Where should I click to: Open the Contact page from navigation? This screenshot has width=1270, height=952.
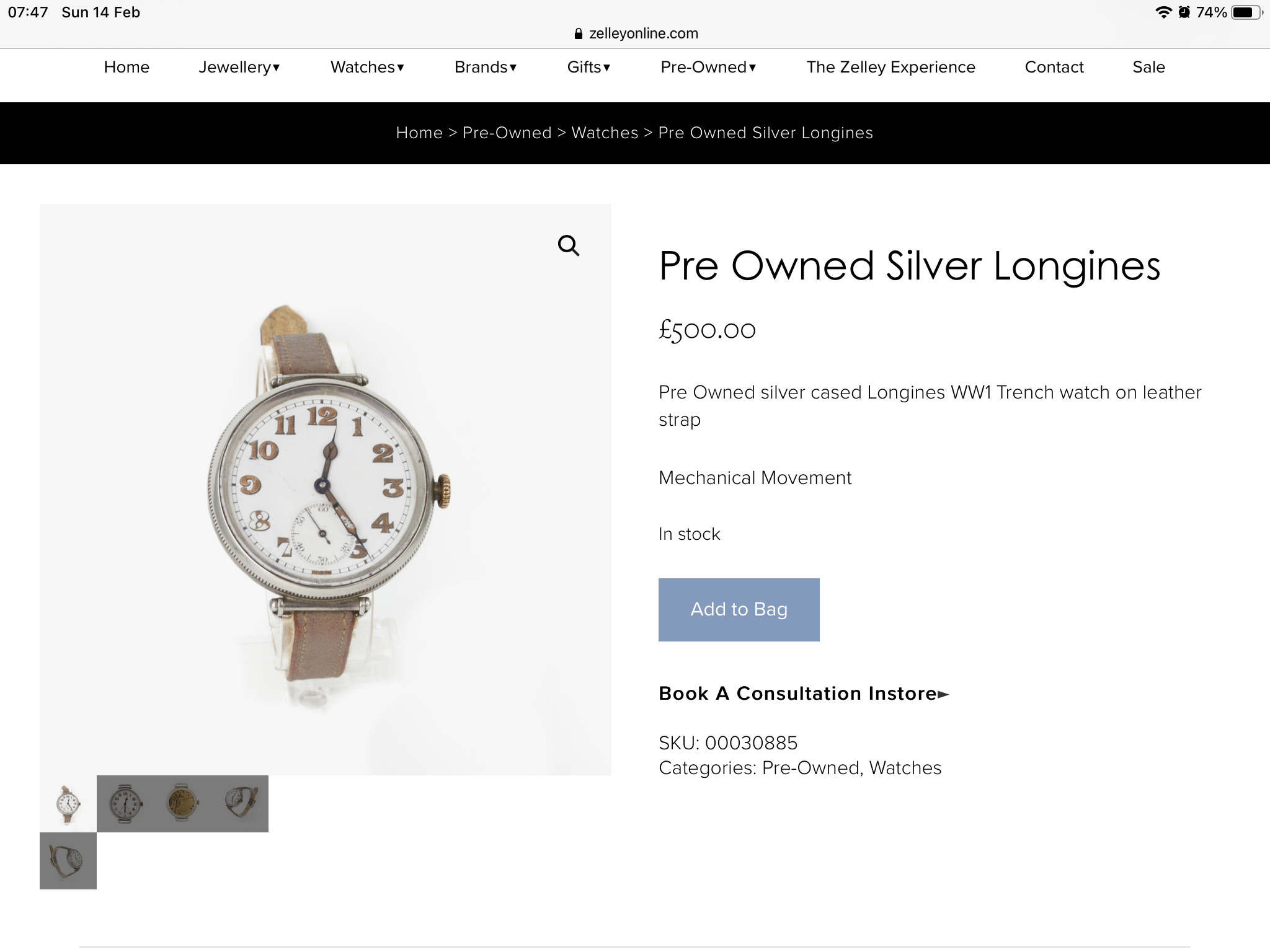(x=1054, y=67)
